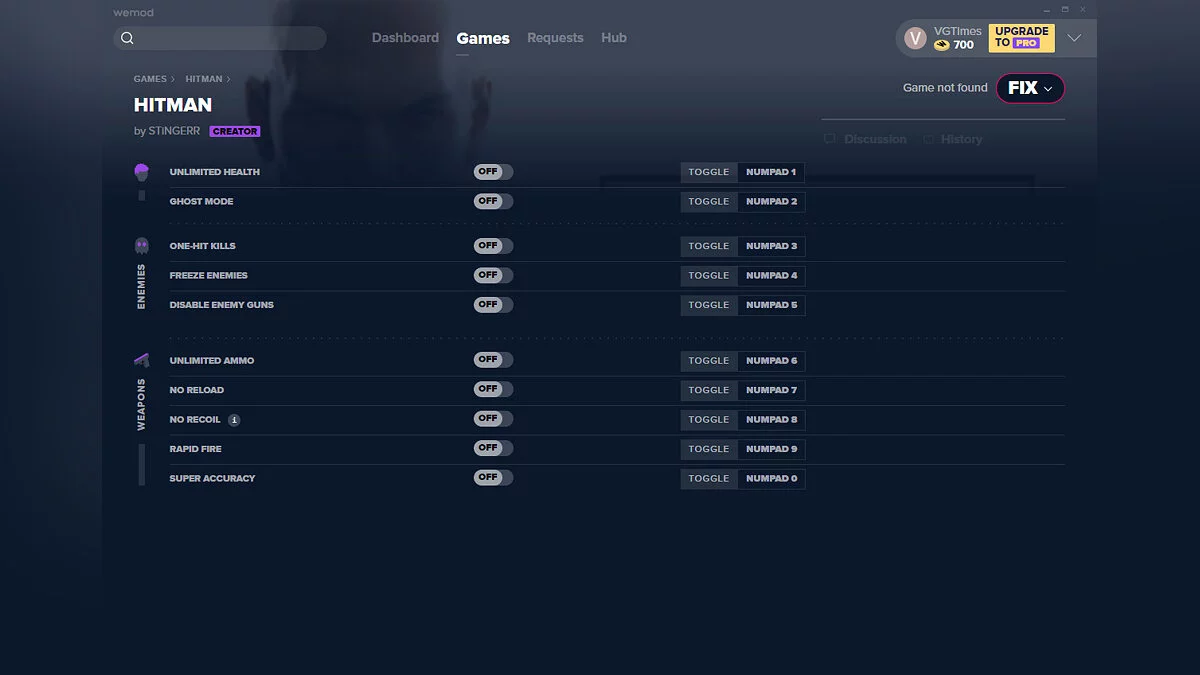Enable Freeze Enemies switch

[493, 275]
